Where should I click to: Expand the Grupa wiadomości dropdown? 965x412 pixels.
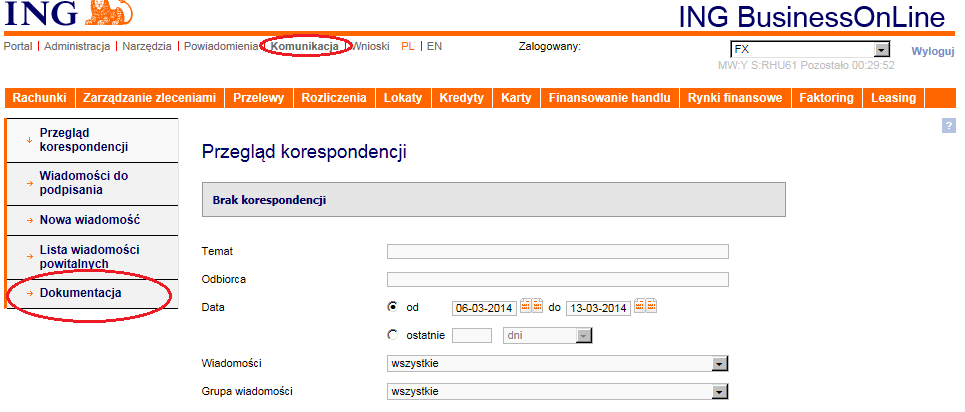click(x=558, y=392)
